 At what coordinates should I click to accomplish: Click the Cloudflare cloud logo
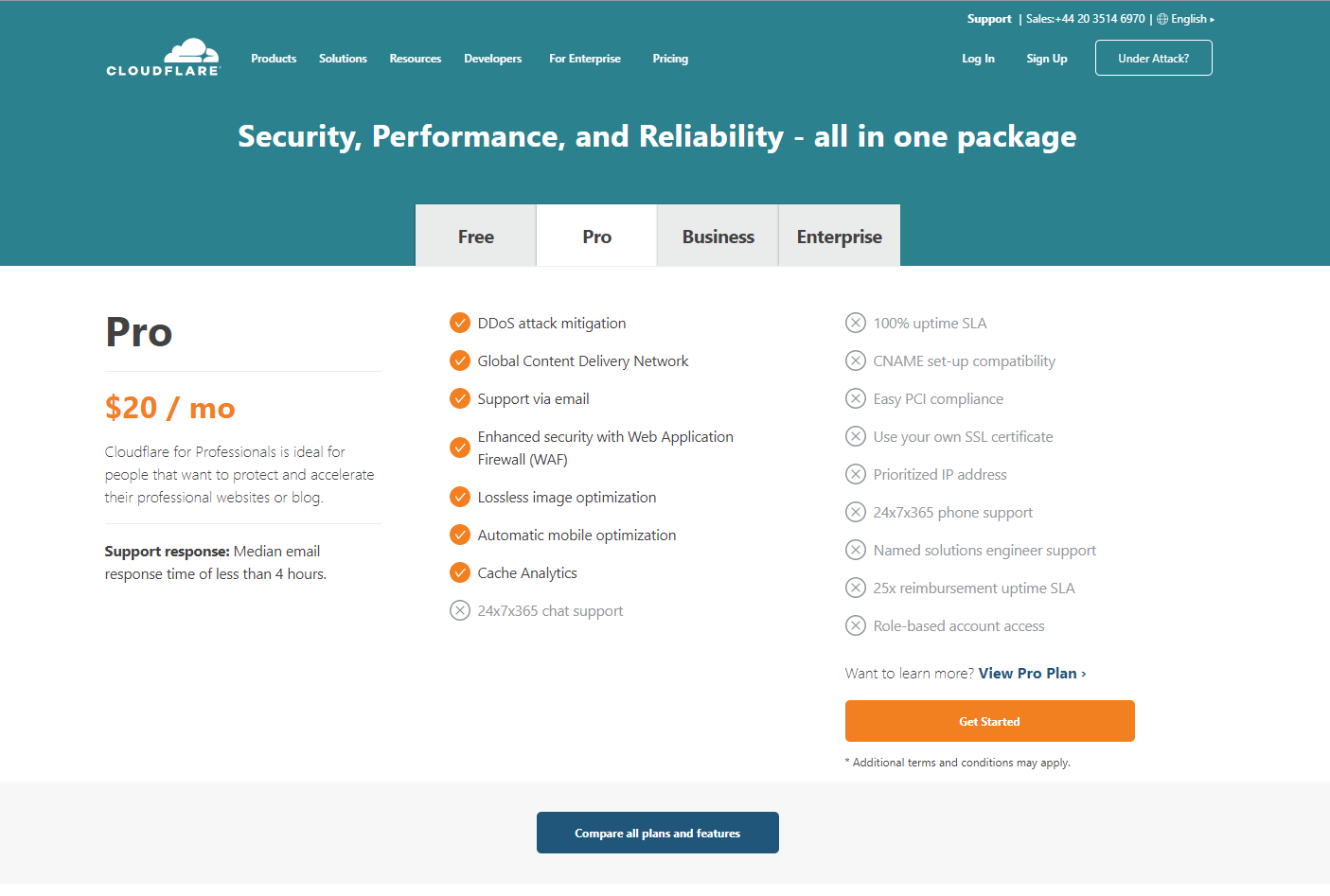pyautogui.click(x=164, y=58)
